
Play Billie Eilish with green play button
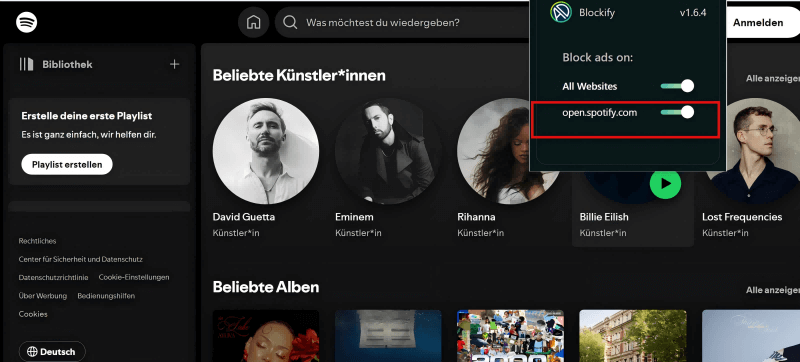click(665, 183)
